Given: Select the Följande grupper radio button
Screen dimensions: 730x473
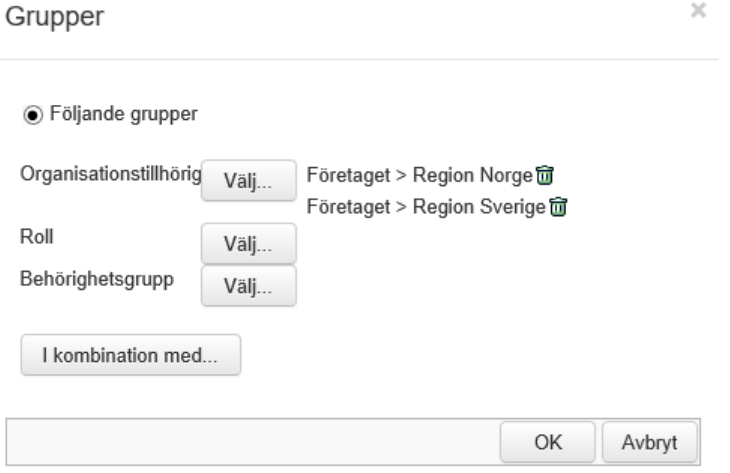Looking at the screenshot, I should tap(33, 115).
